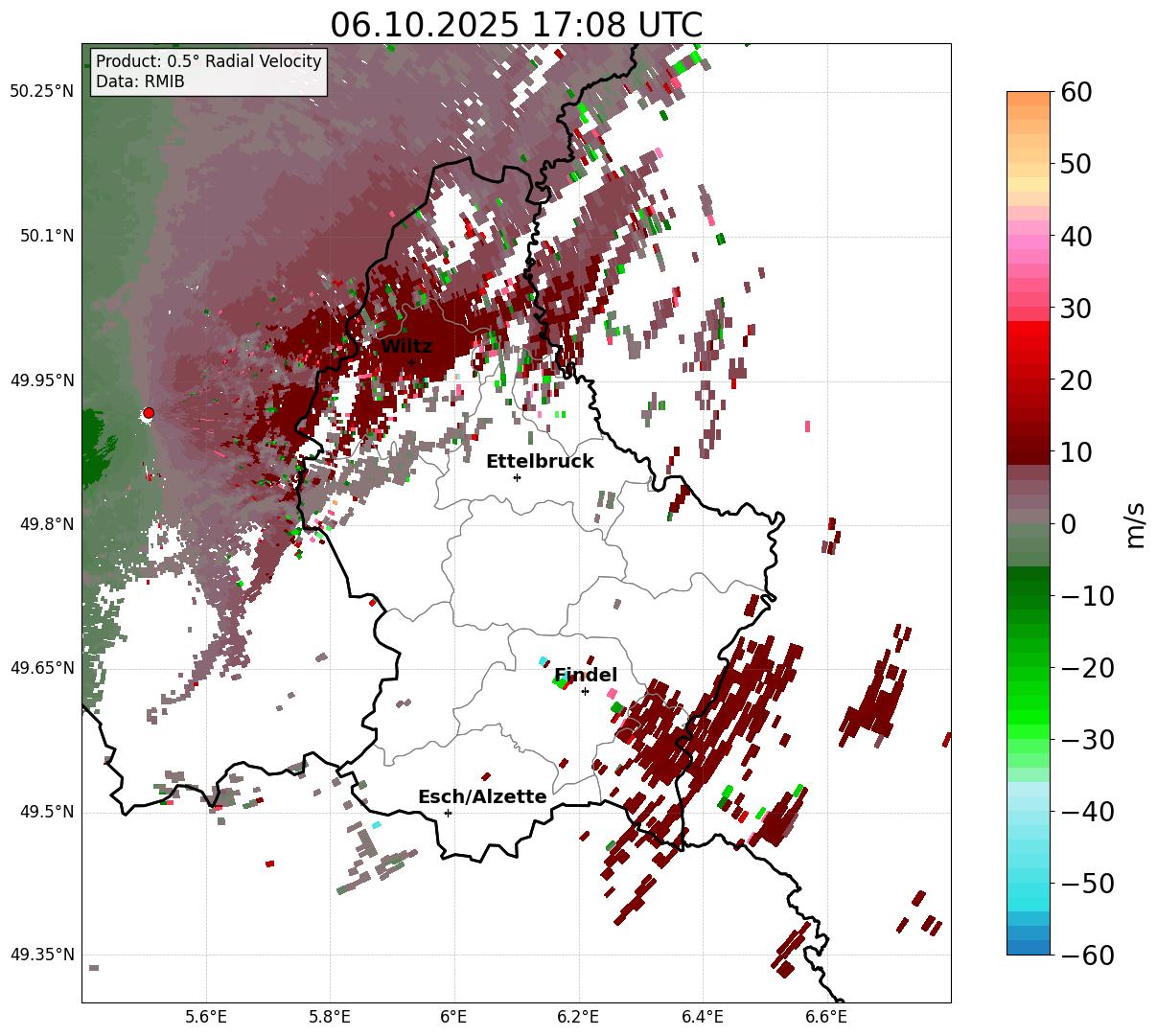Viewport: 1157px width, 1036px height.
Task: Click the 0 colorbar tick label
Action: 1069,524
